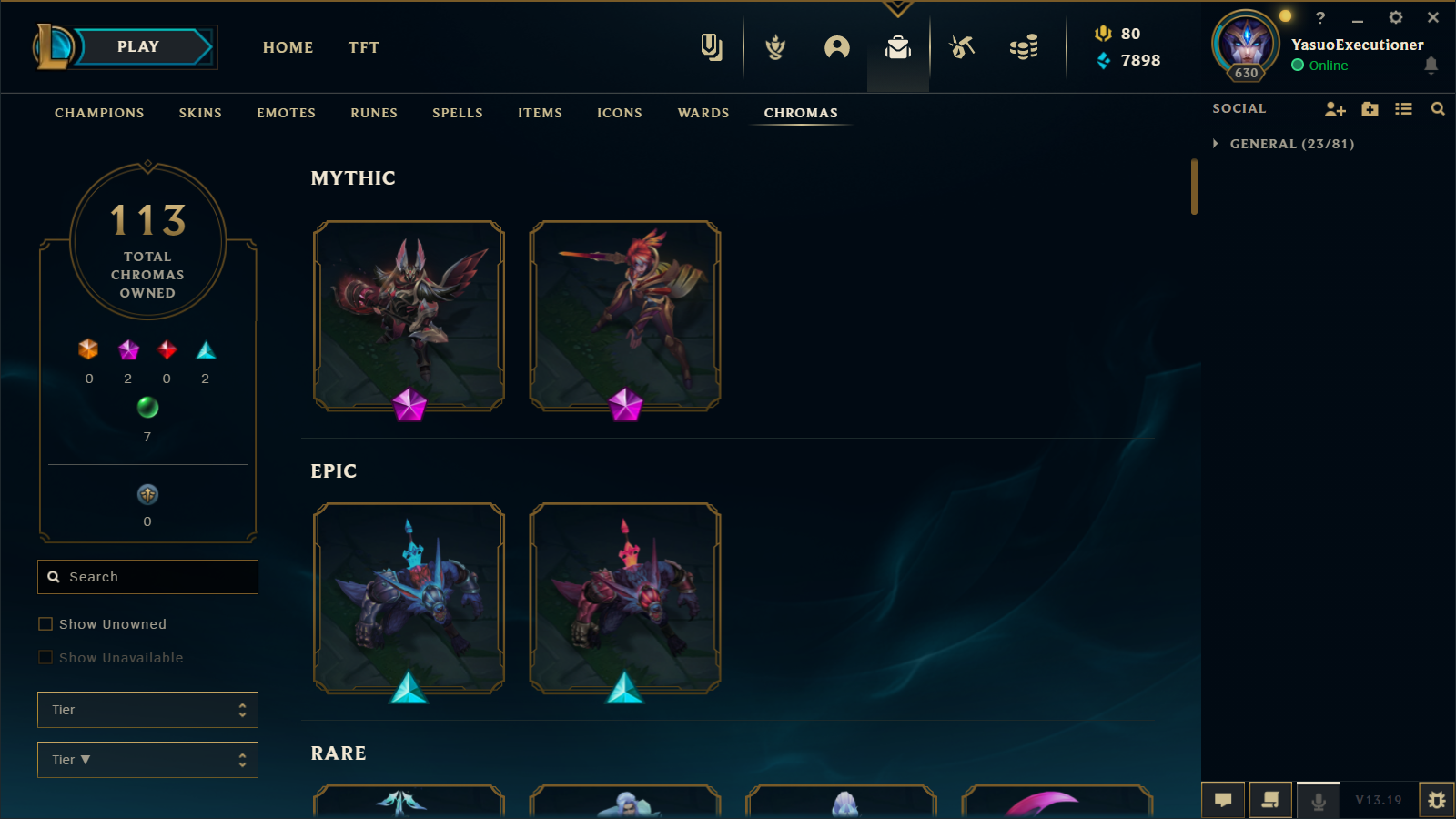Switch to the WARDS tab
1456x819 pixels.
(x=703, y=113)
